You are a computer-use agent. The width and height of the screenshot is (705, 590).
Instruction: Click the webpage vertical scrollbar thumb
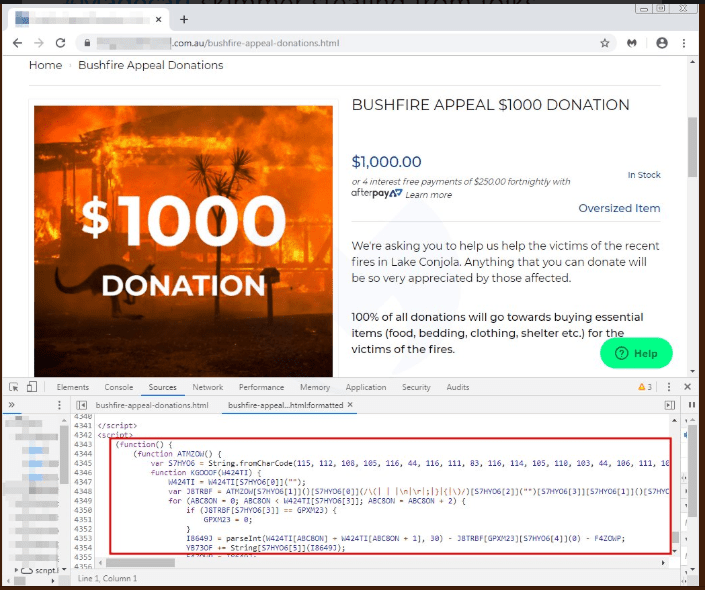692,147
